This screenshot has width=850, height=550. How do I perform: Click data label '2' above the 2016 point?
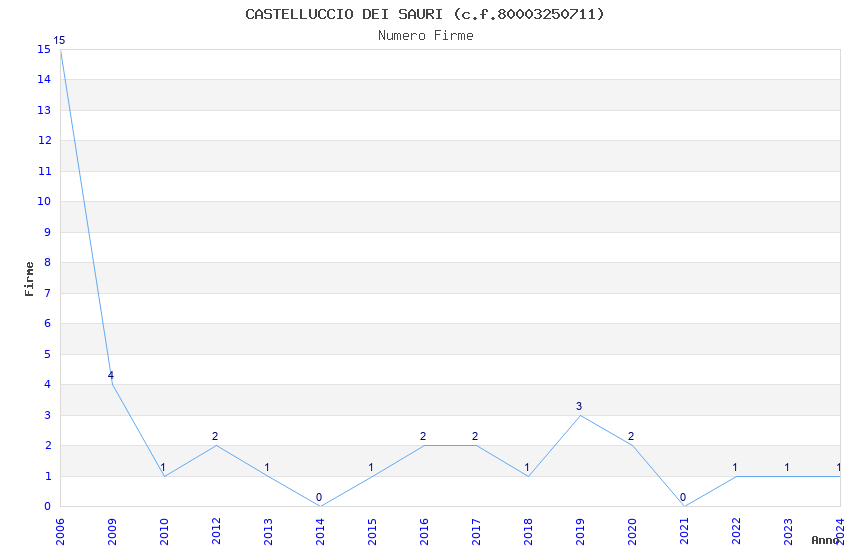click(423, 436)
